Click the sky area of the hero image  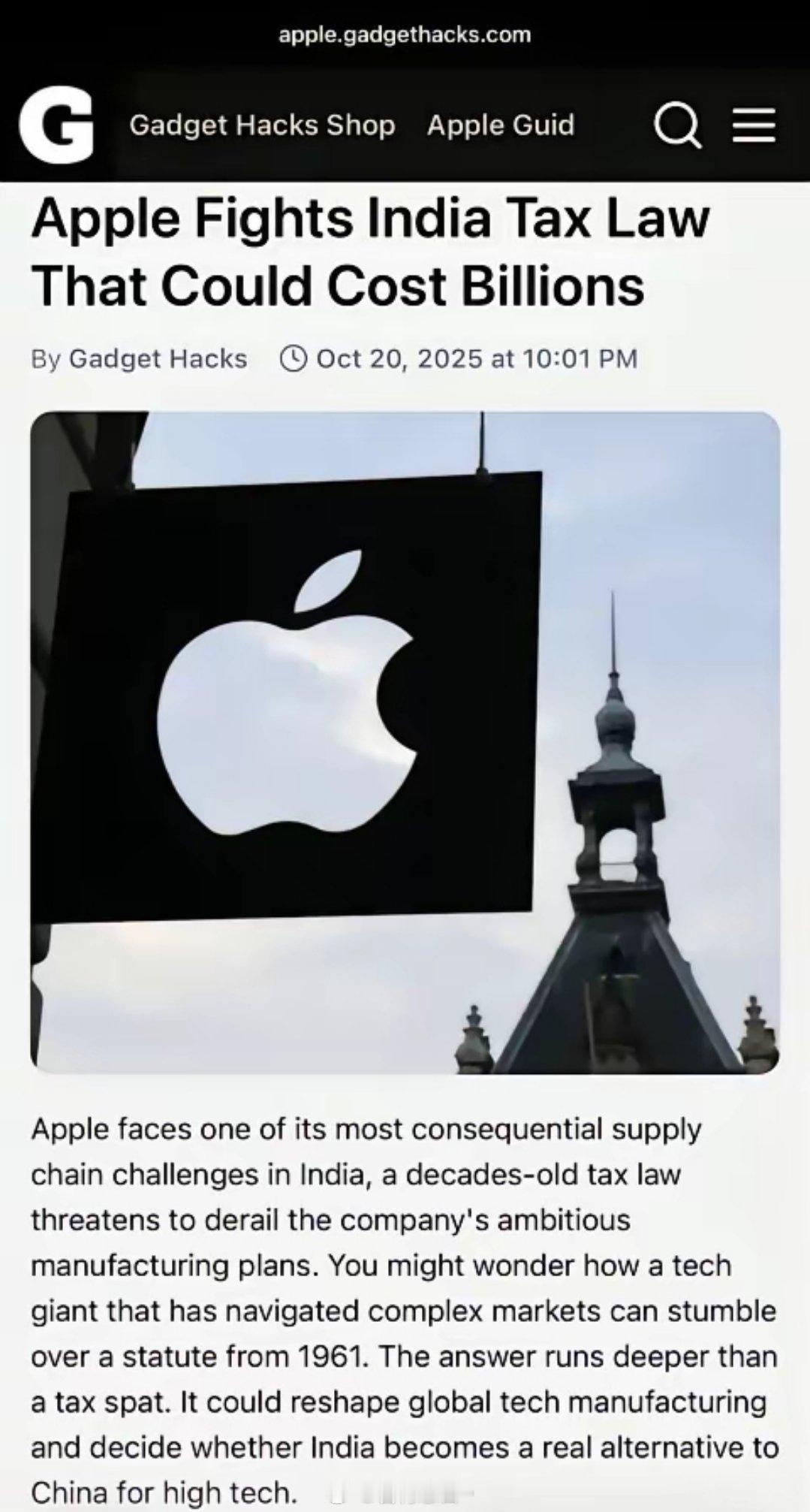pyautogui.click(x=676, y=526)
